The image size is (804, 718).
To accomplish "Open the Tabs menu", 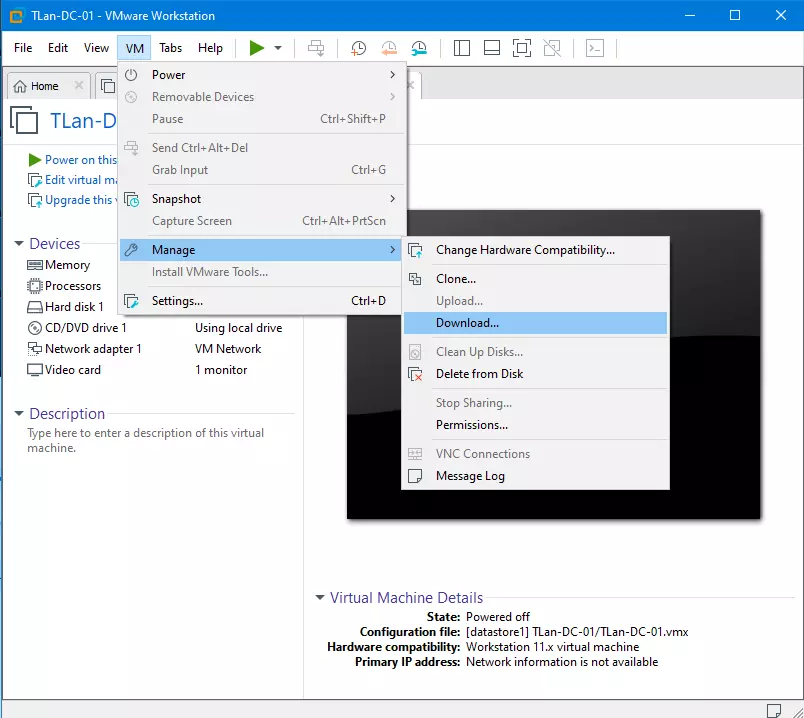I will pos(170,48).
